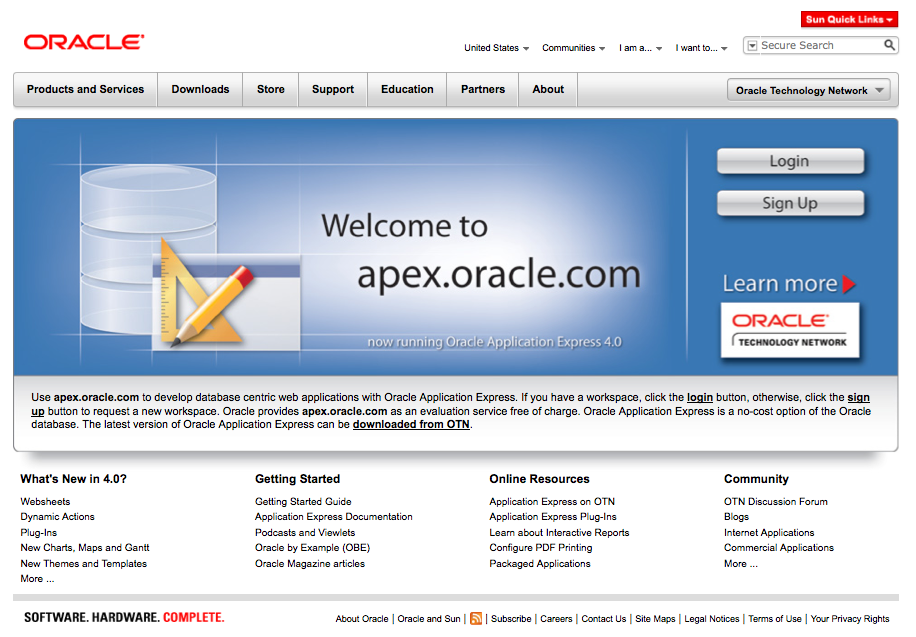Viewport: 916px width, 637px height.
Task: Open Contact Us footer link
Action: pyautogui.click(x=603, y=618)
